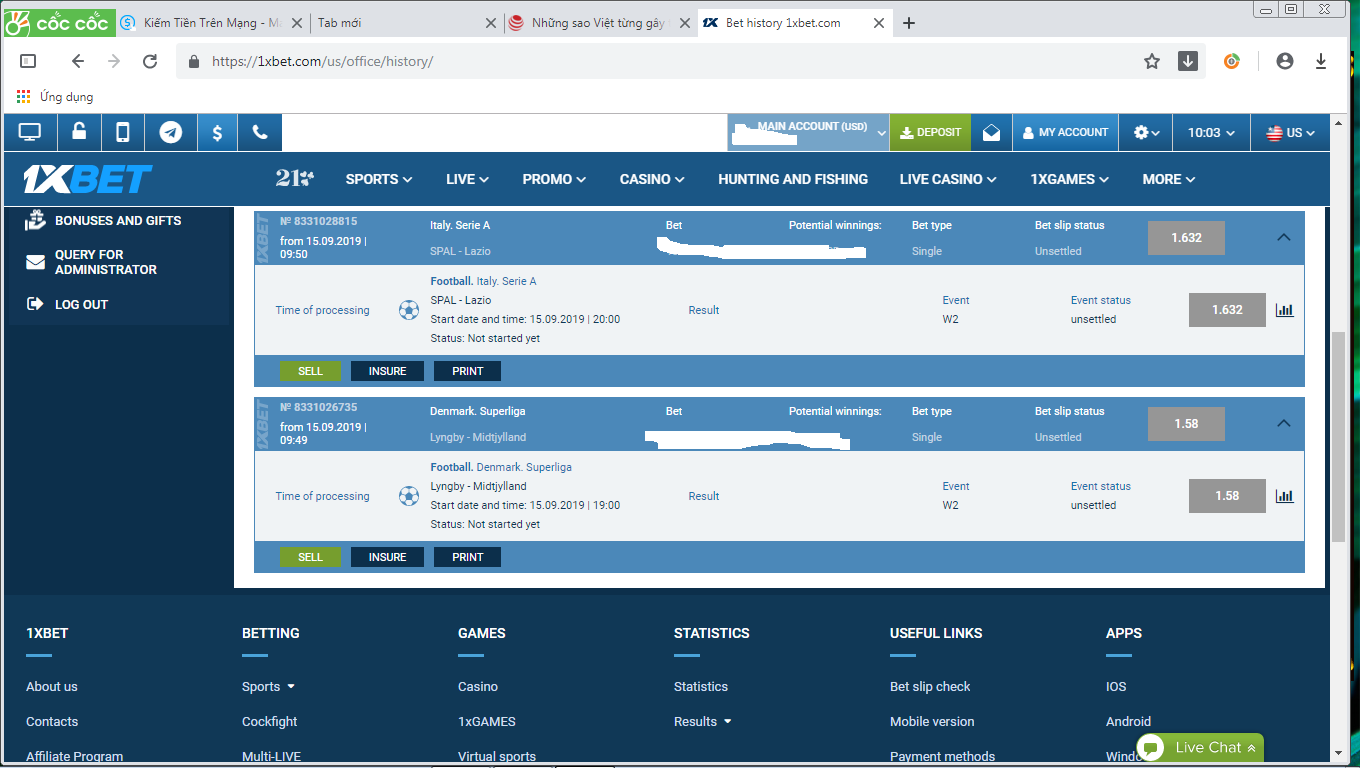
Task: Collapse the SPAL - Lazio bet slip
Action: [x=1284, y=238]
